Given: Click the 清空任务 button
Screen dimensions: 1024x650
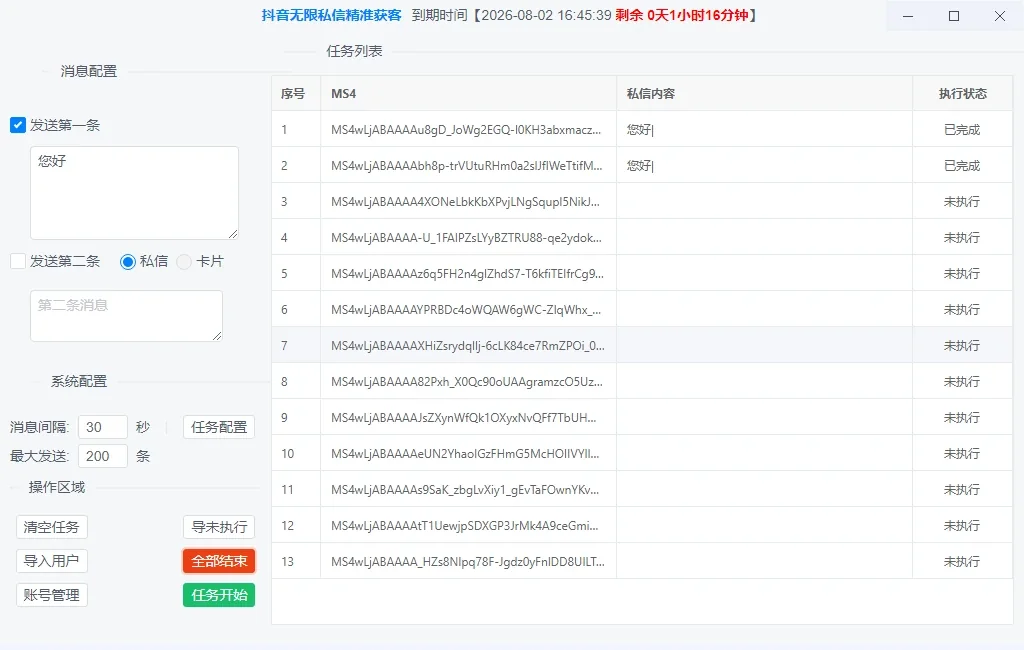Looking at the screenshot, I should 52,527.
